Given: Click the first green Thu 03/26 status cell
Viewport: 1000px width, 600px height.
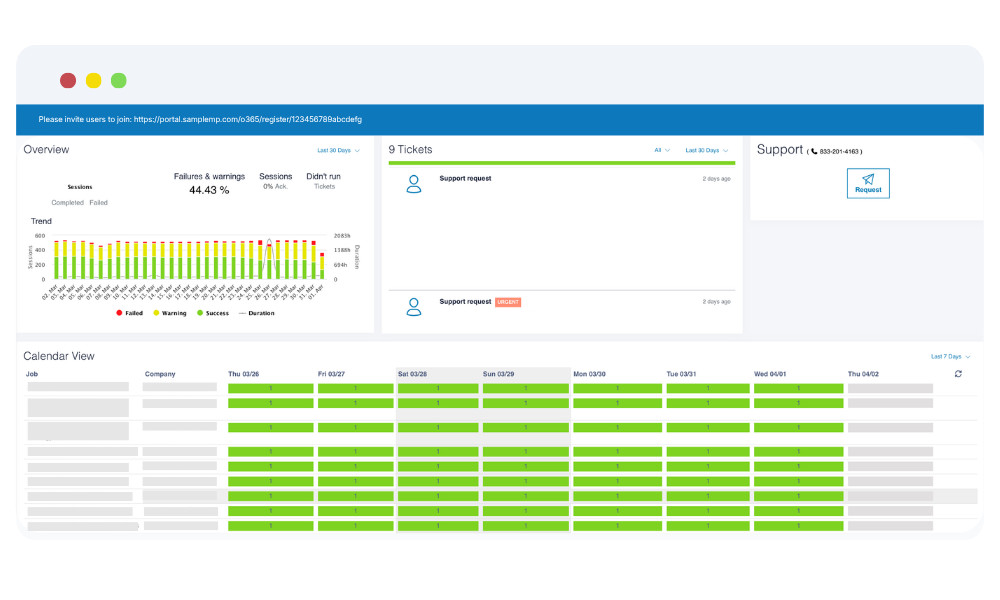Looking at the screenshot, I should (270, 388).
